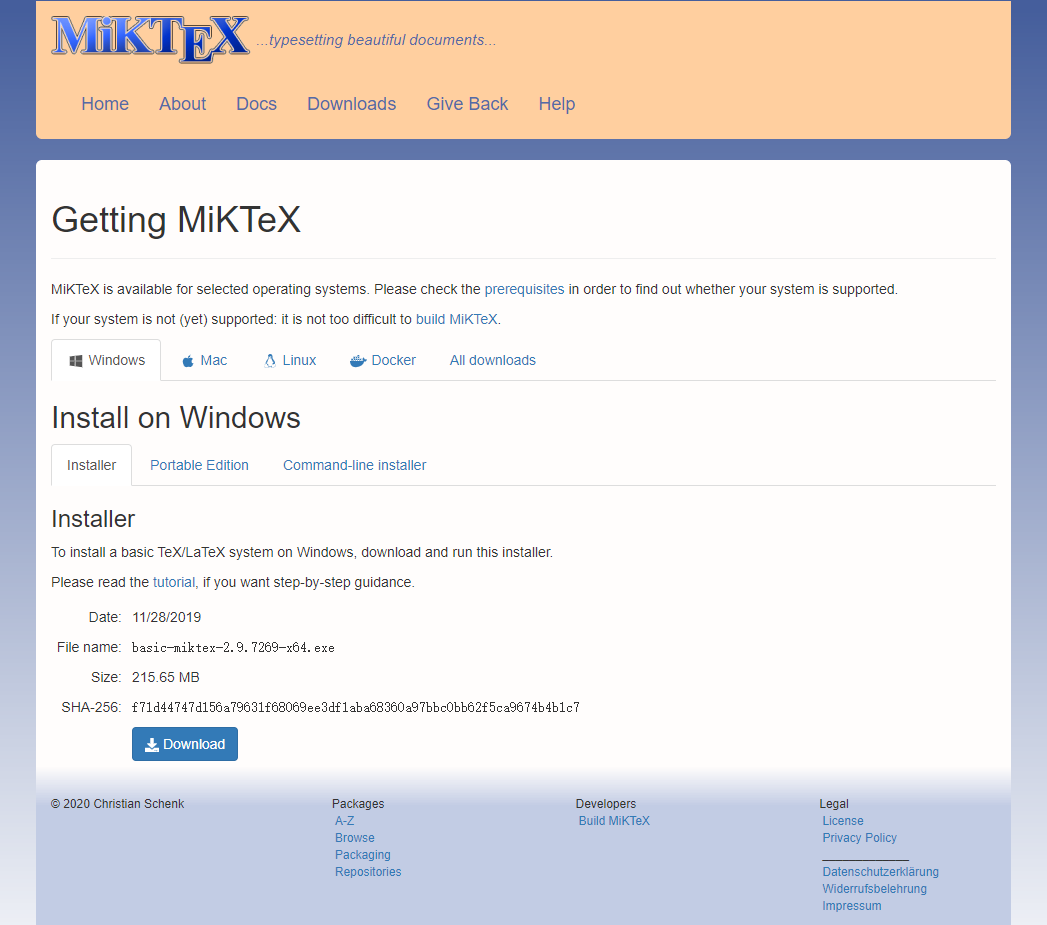Switch to the Mac tab
This screenshot has width=1047, height=925.
(x=204, y=361)
